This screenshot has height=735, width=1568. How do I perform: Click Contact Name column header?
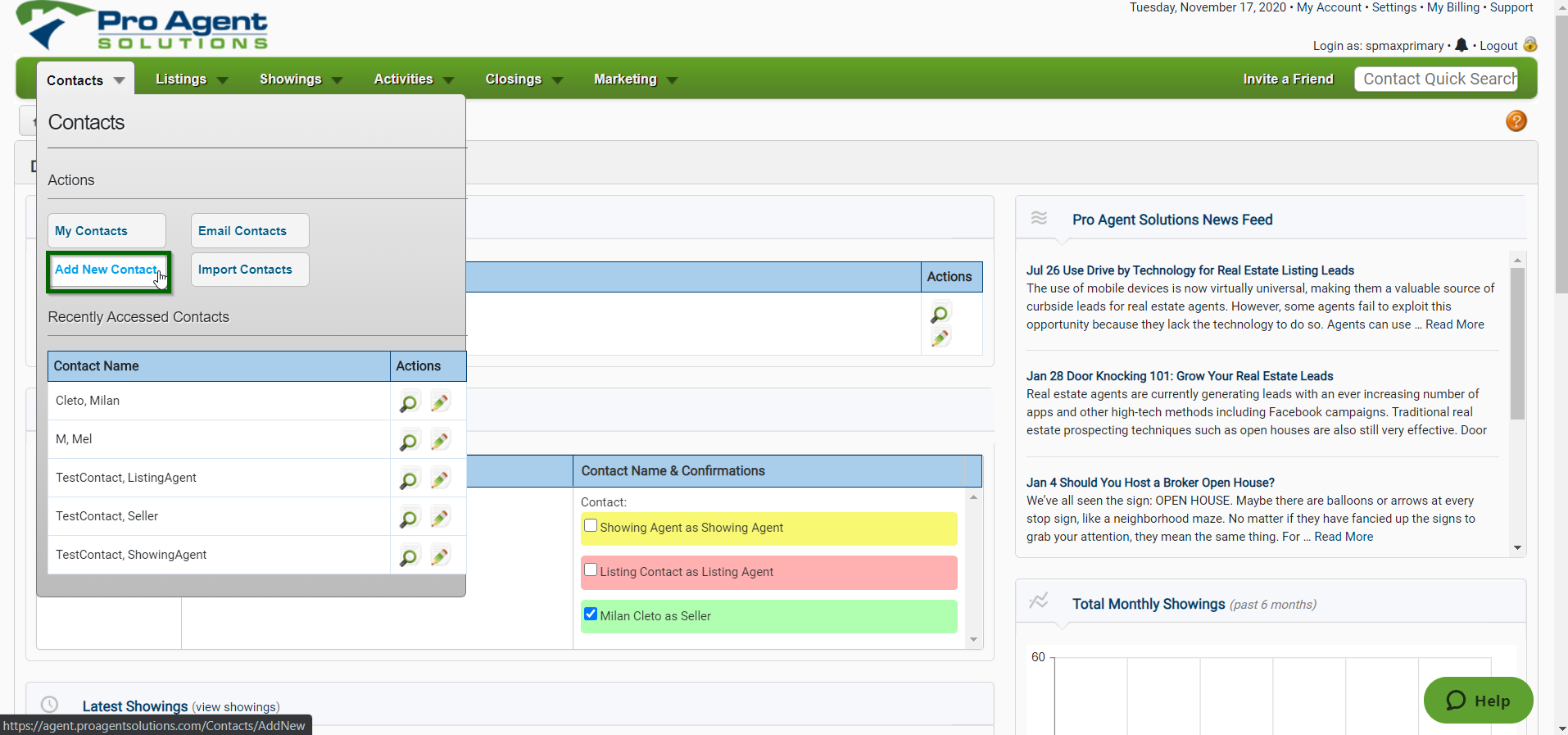(x=219, y=366)
